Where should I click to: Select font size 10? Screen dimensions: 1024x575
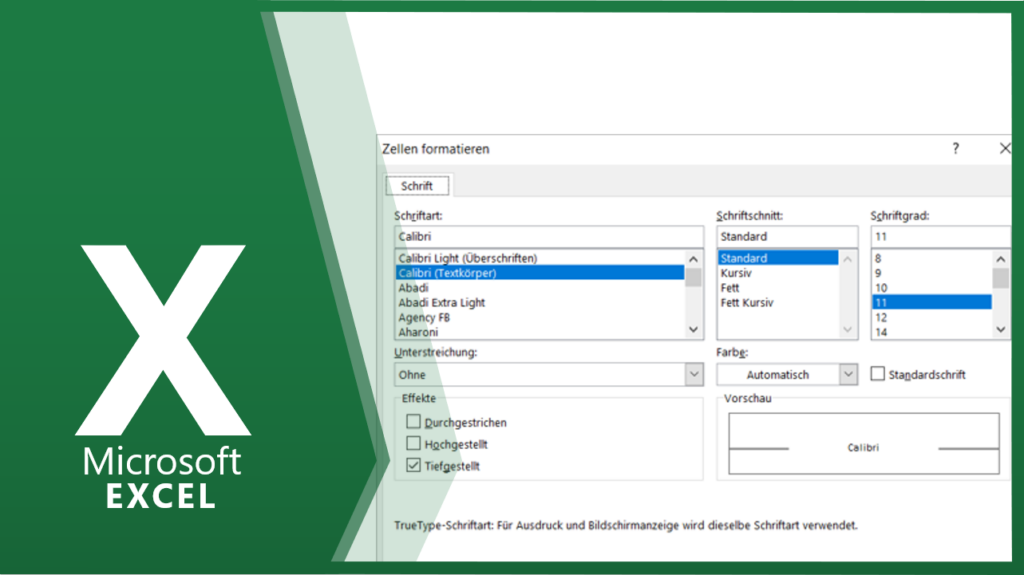932,288
